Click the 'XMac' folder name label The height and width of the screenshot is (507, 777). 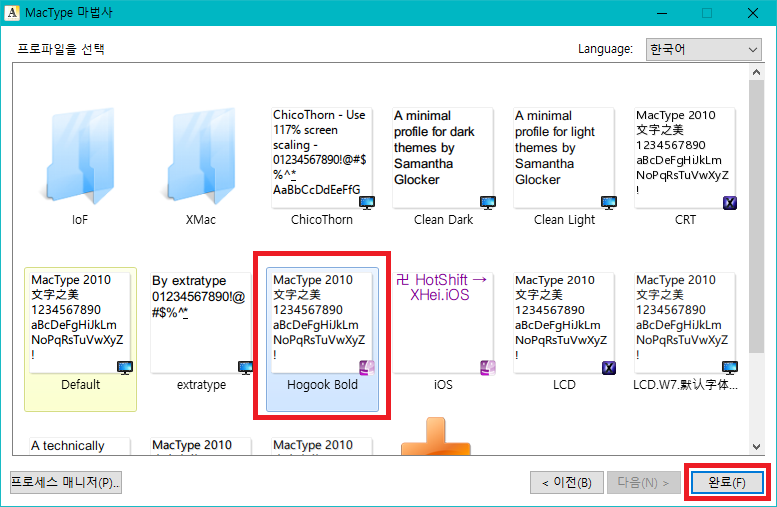201,220
